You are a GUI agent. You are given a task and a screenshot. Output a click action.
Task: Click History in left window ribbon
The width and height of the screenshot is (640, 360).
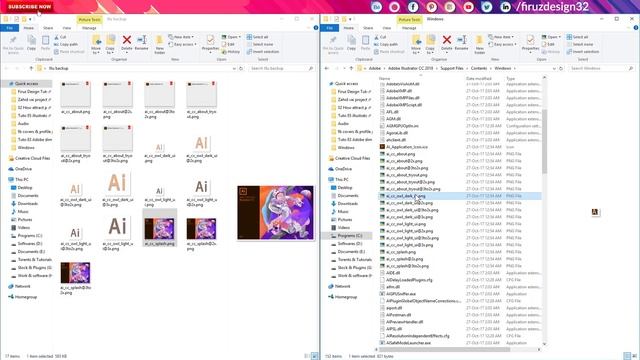[231, 52]
